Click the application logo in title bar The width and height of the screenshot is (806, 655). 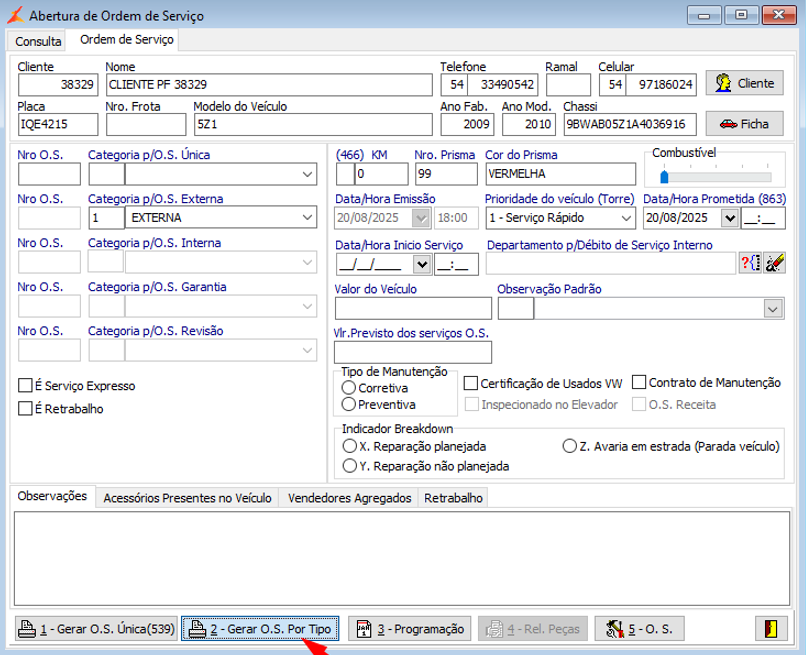pyautogui.click(x=15, y=15)
